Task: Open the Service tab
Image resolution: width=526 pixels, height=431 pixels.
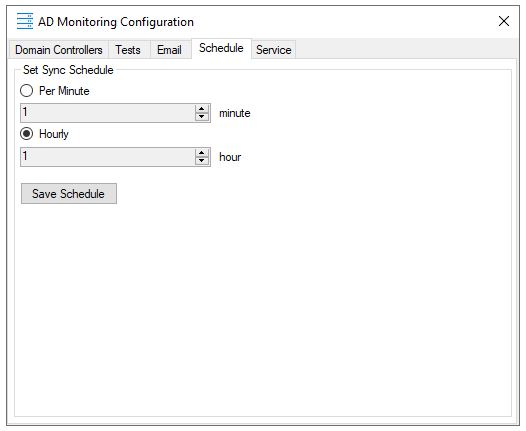Action: [273, 50]
